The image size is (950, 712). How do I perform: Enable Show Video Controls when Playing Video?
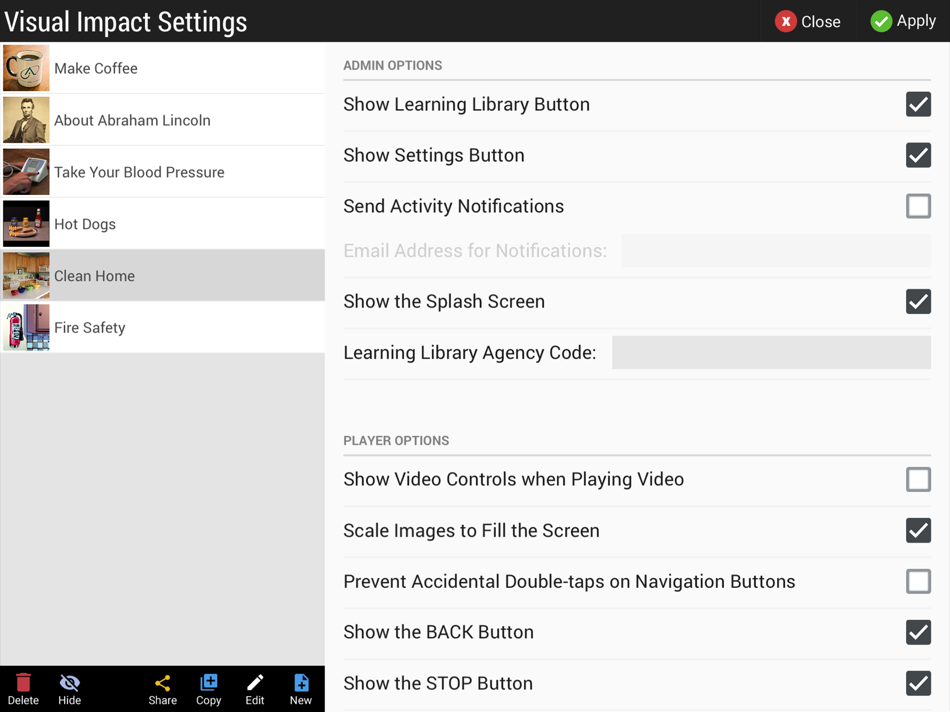(x=918, y=479)
